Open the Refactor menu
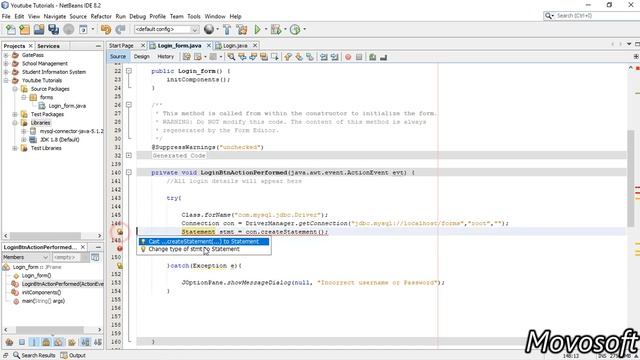 101,16
